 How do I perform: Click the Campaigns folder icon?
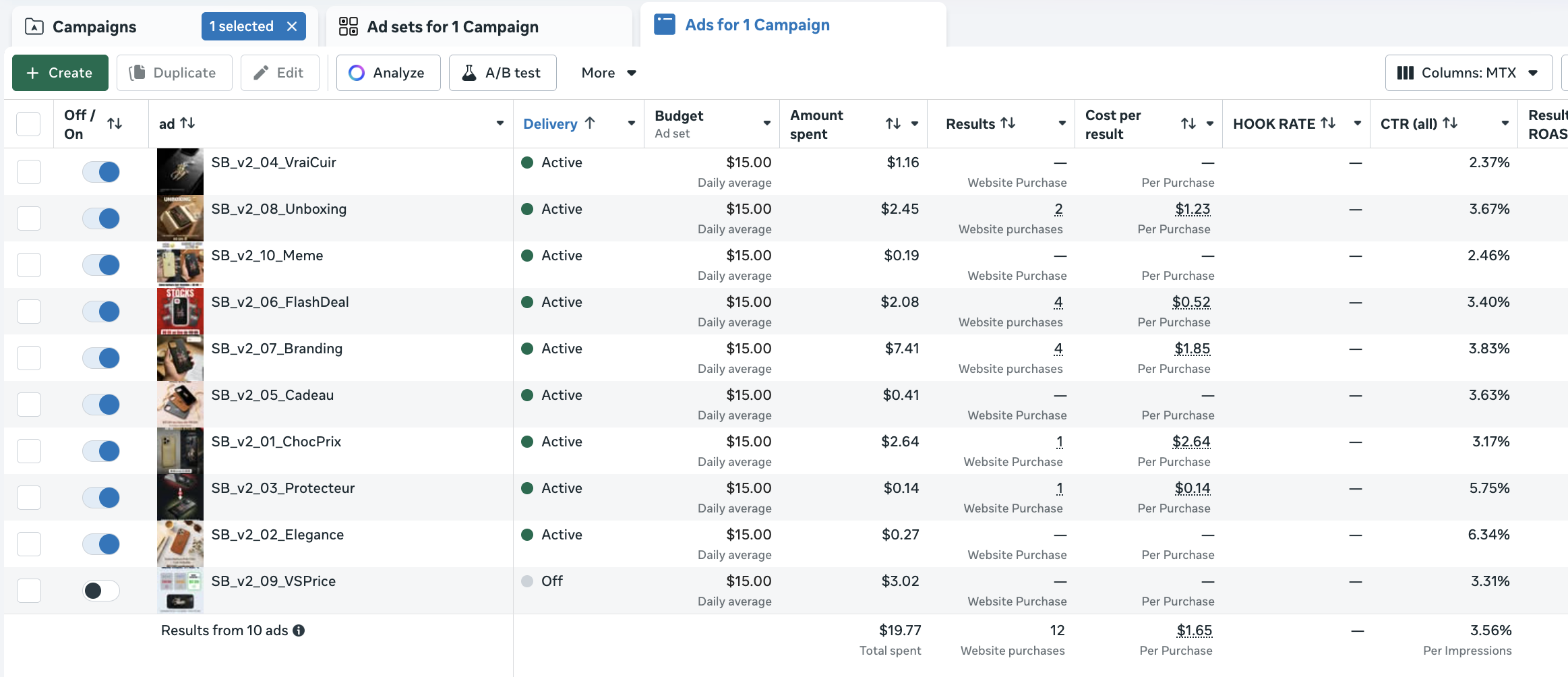(x=34, y=27)
